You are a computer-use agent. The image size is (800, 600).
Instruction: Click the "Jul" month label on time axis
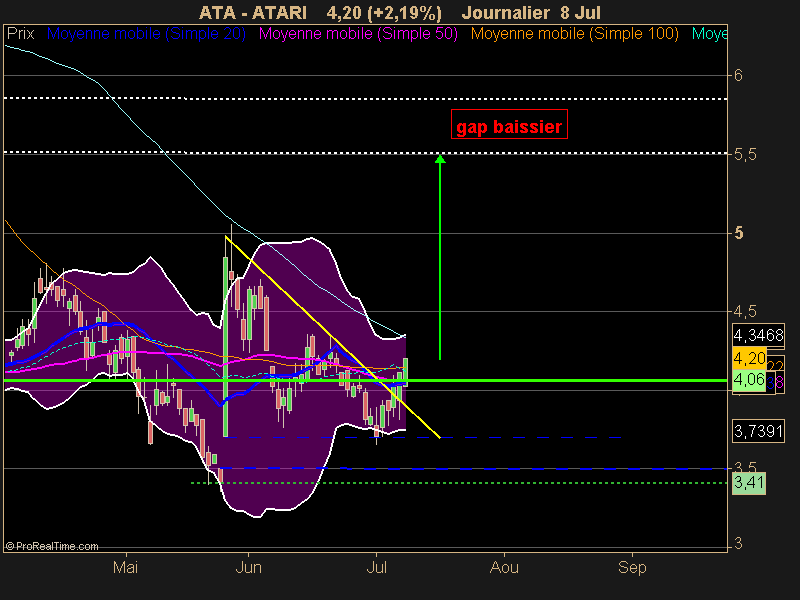coord(377,567)
